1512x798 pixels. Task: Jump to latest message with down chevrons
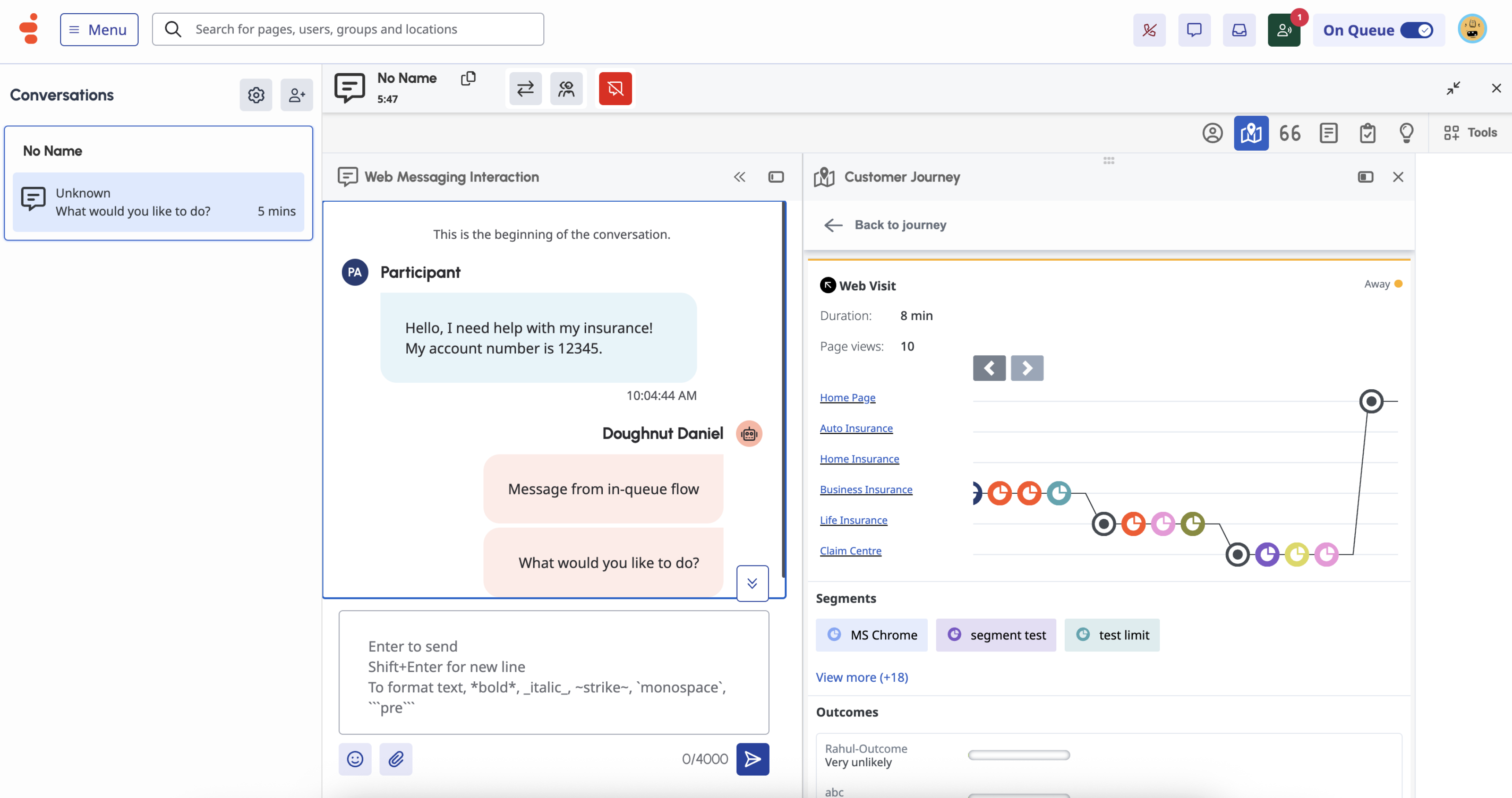[x=752, y=583]
